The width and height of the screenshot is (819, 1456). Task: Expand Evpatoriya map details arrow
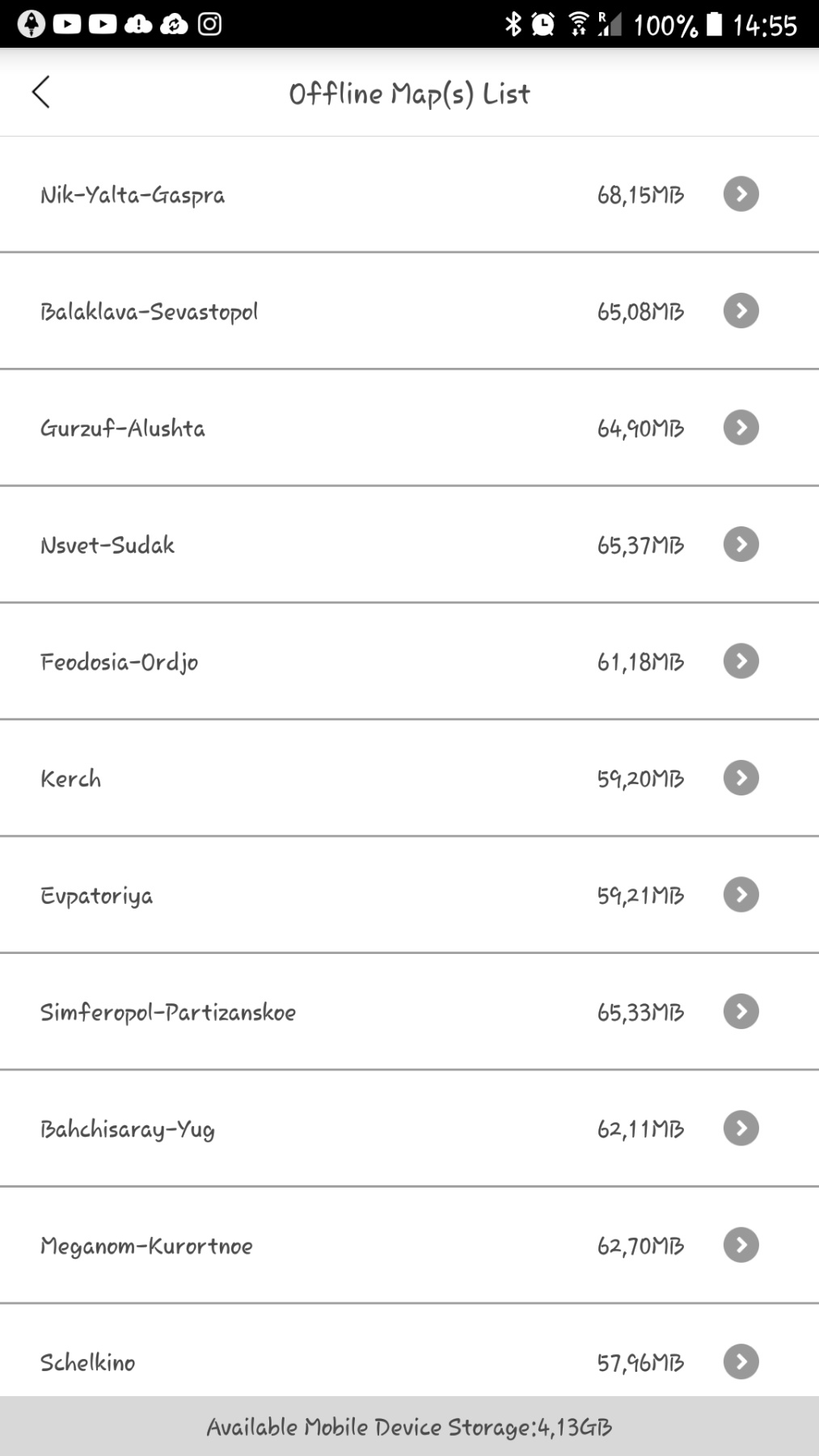pos(741,895)
